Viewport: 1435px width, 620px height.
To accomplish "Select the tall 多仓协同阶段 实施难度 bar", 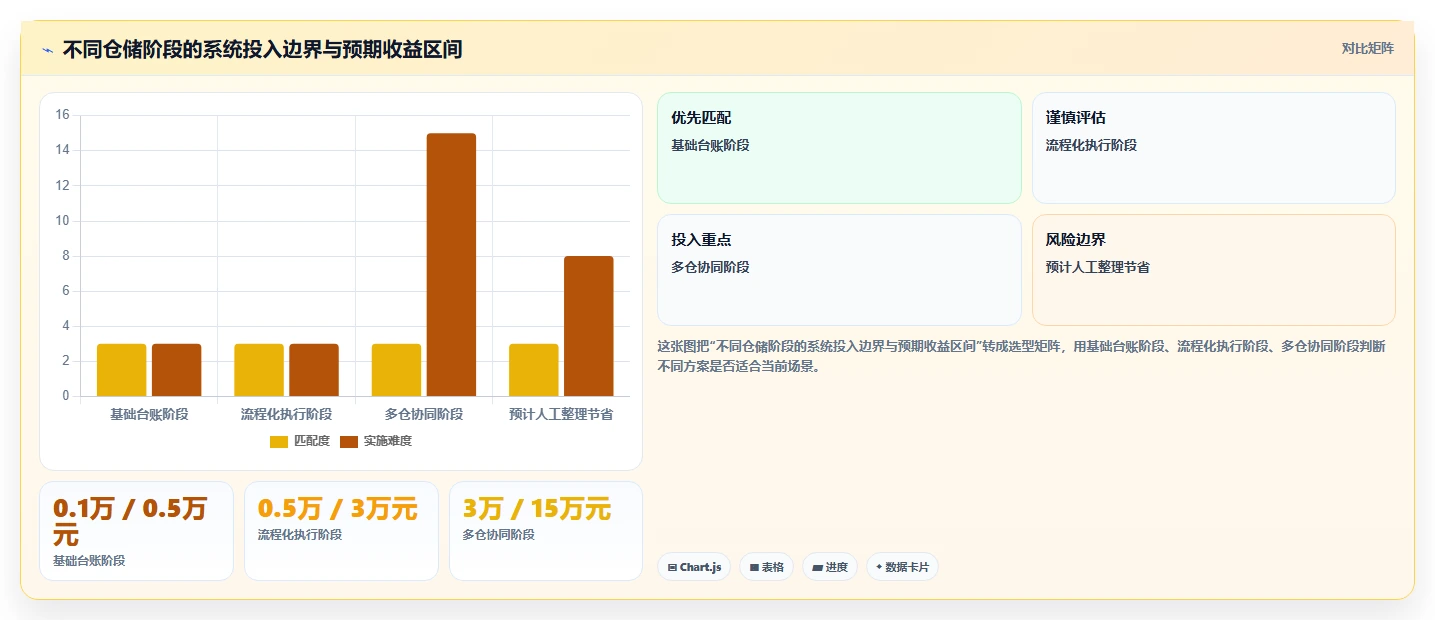I will [x=451, y=265].
